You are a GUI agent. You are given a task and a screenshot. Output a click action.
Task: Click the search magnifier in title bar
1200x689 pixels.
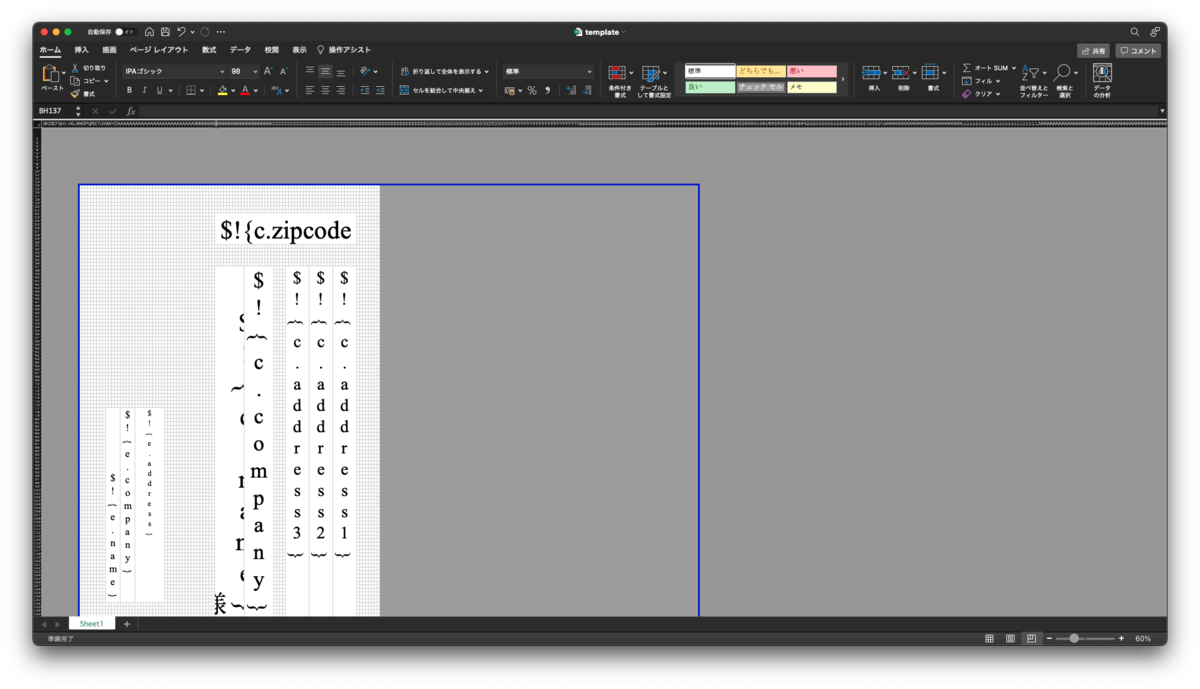1135,32
